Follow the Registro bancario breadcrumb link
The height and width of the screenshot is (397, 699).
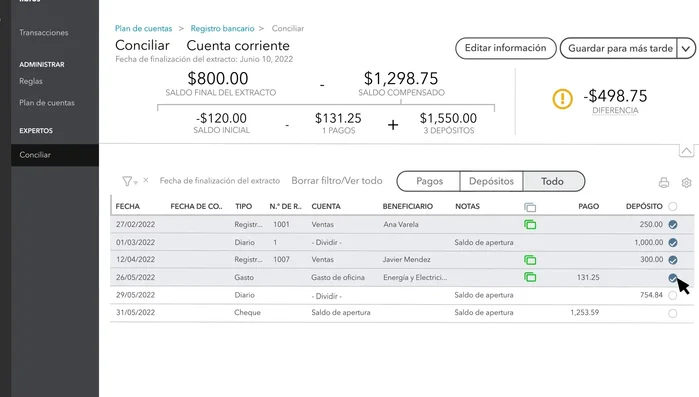222,29
